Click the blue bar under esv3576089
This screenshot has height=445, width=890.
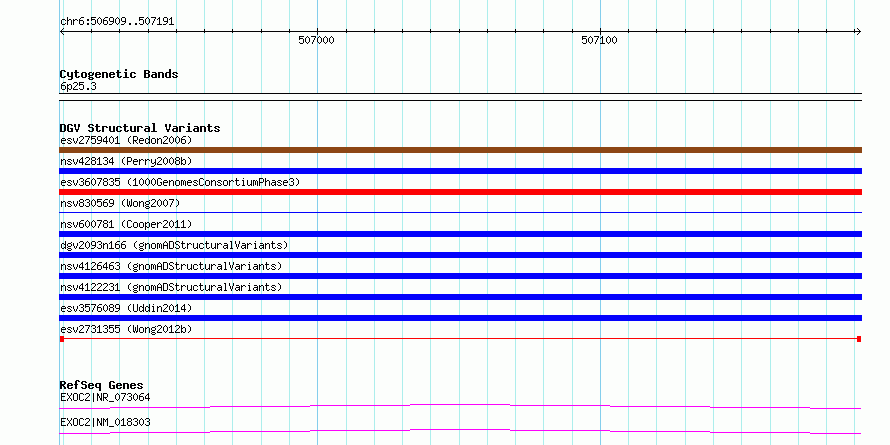coord(460,318)
